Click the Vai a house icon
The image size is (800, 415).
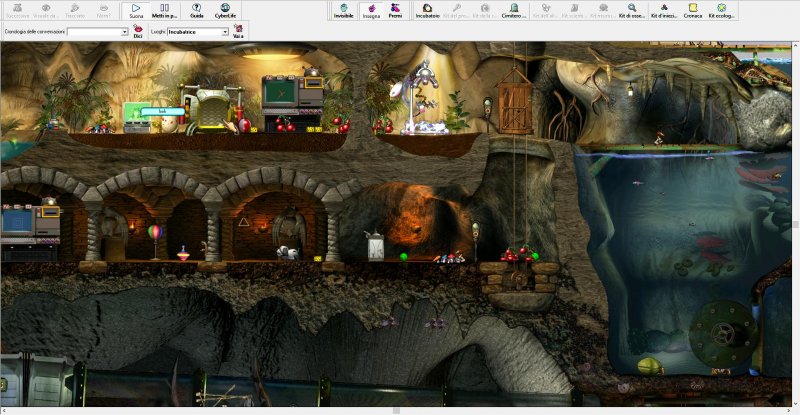pos(238,31)
